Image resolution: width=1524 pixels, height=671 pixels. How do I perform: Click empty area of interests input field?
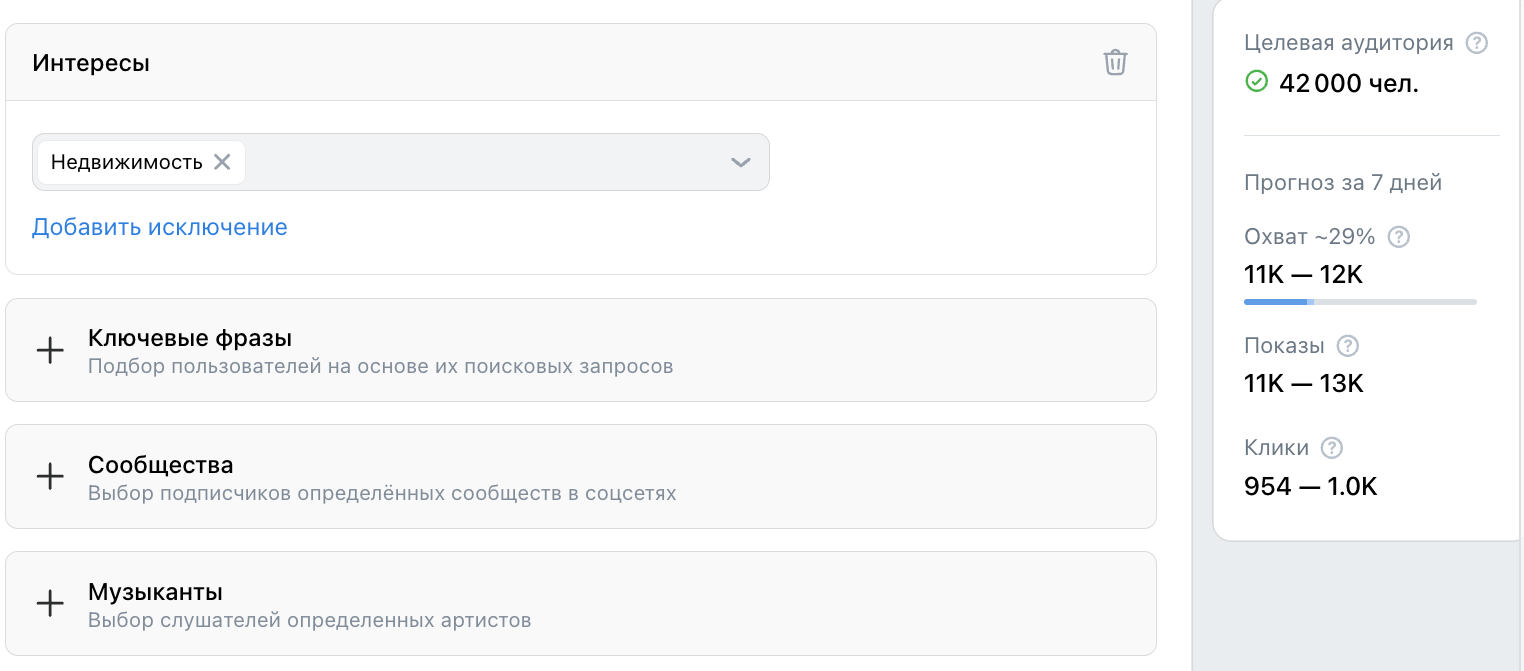point(480,162)
